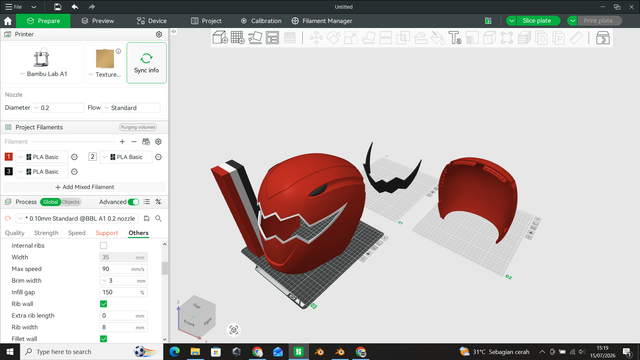This screenshot has width=640, height=360.
Task: Select the Measure ruler tool
Action: [576, 38]
